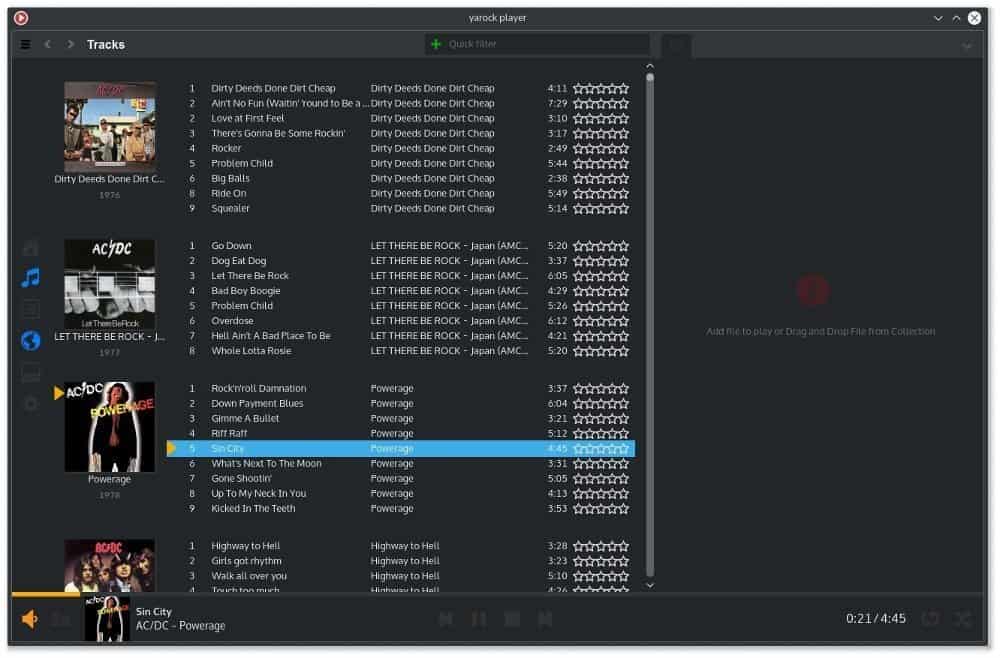Rate the Overdose track with stars
The width and height of the screenshot is (1000, 658).
(x=601, y=321)
